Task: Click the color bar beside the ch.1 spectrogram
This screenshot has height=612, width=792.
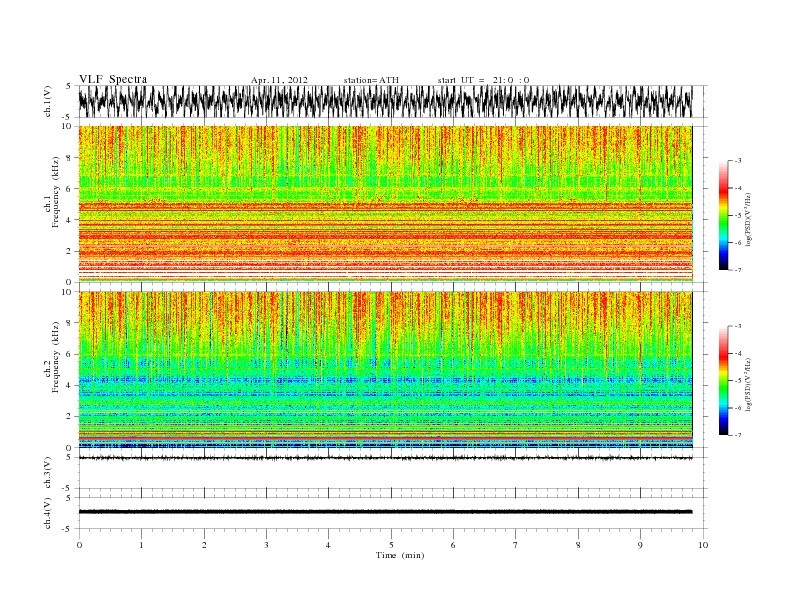Action: point(723,215)
